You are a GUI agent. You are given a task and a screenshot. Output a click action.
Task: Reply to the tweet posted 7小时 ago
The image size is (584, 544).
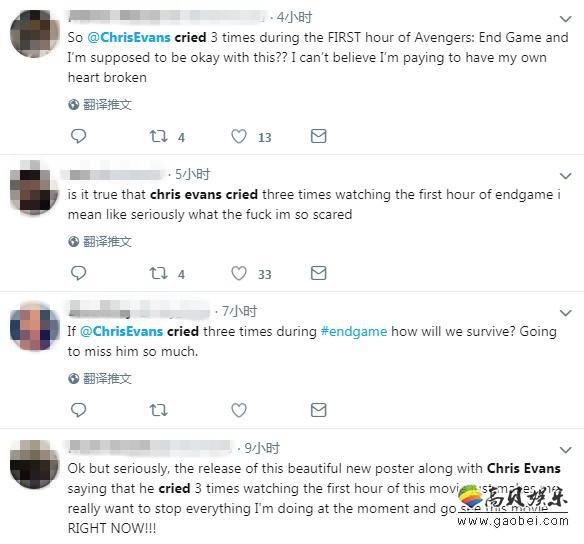tap(78, 410)
